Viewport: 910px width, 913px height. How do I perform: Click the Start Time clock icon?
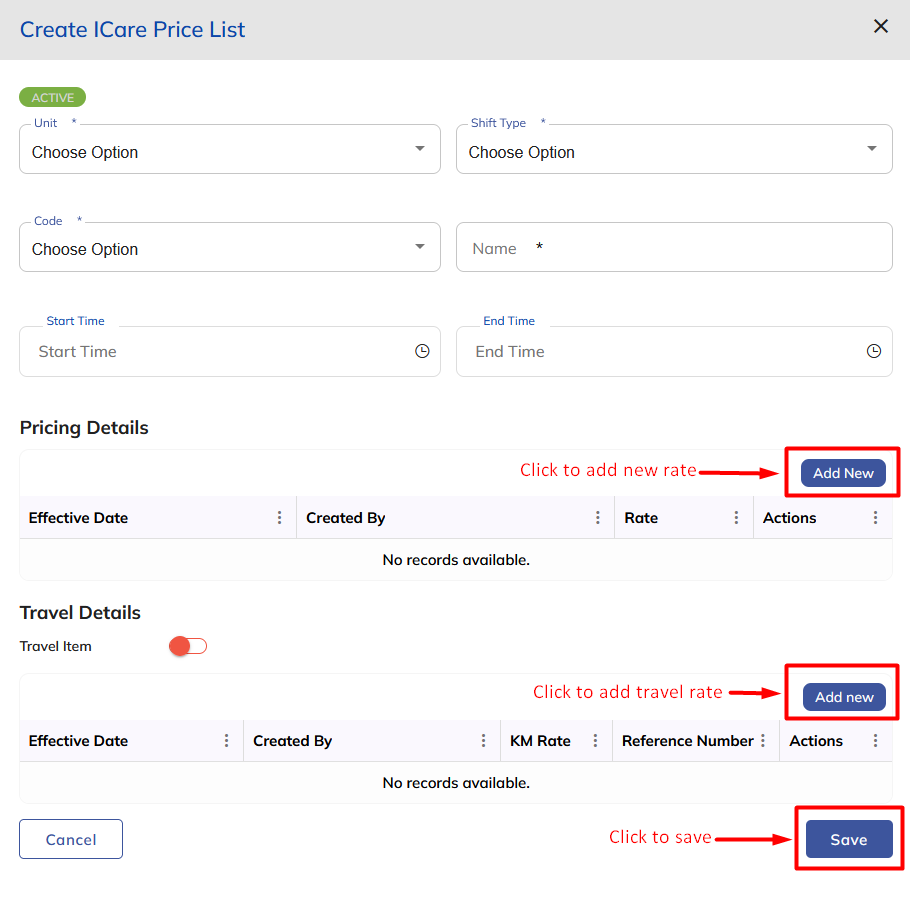[x=422, y=352]
